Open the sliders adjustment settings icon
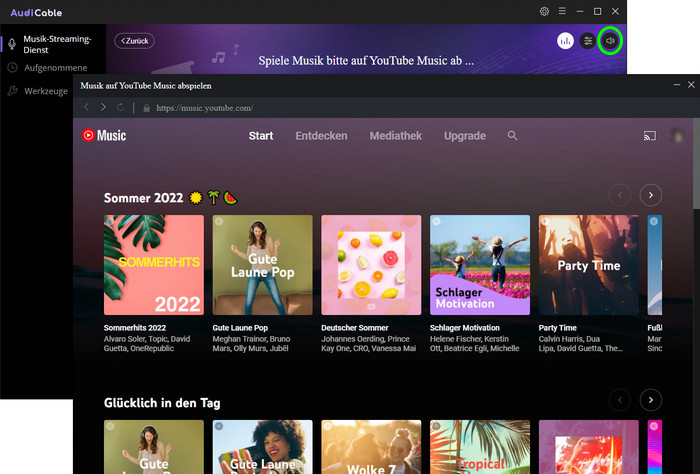 click(588, 41)
